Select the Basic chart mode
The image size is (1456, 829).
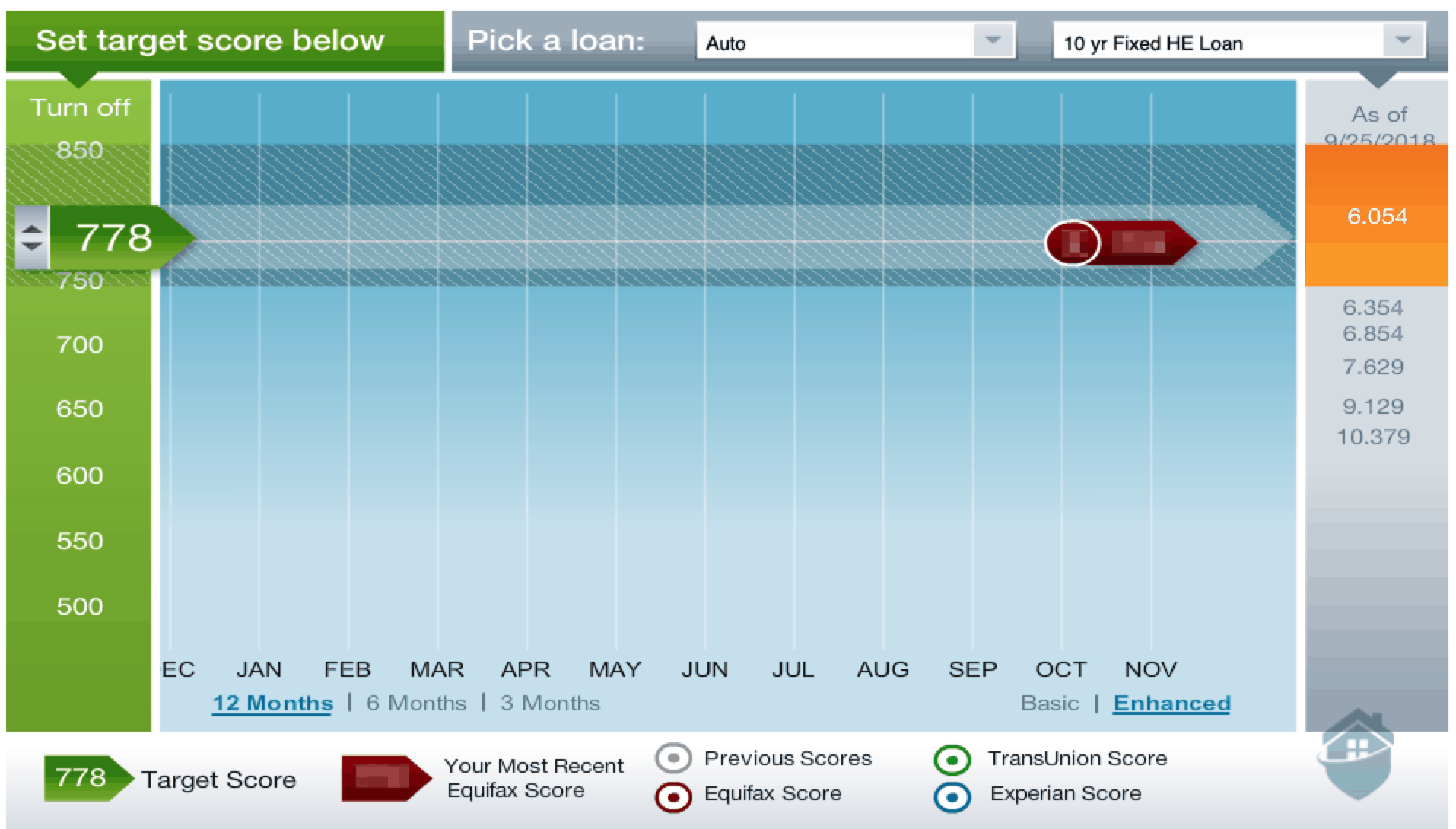(x=1049, y=703)
